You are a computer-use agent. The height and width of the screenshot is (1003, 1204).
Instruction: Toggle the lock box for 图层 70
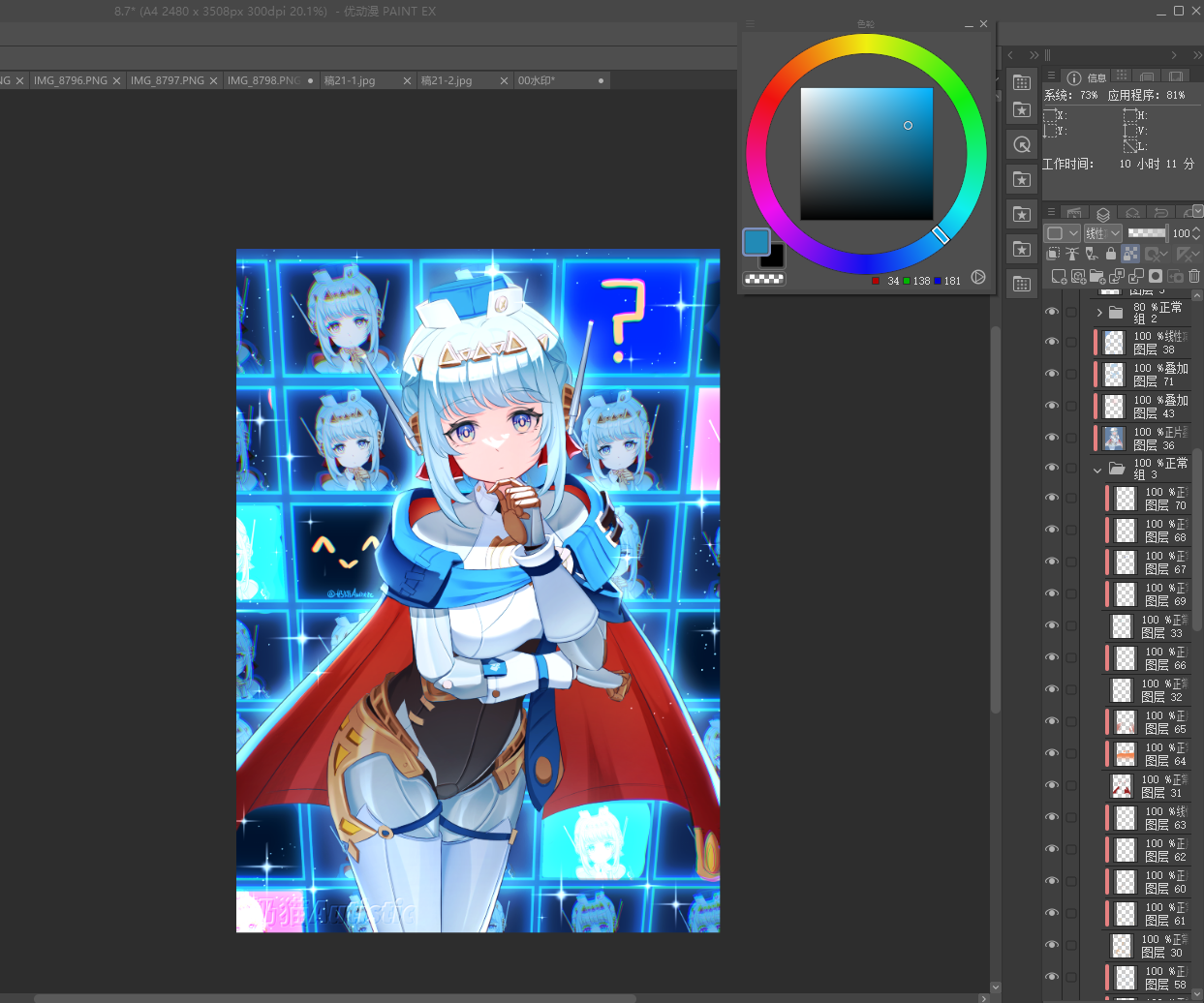(x=1071, y=498)
